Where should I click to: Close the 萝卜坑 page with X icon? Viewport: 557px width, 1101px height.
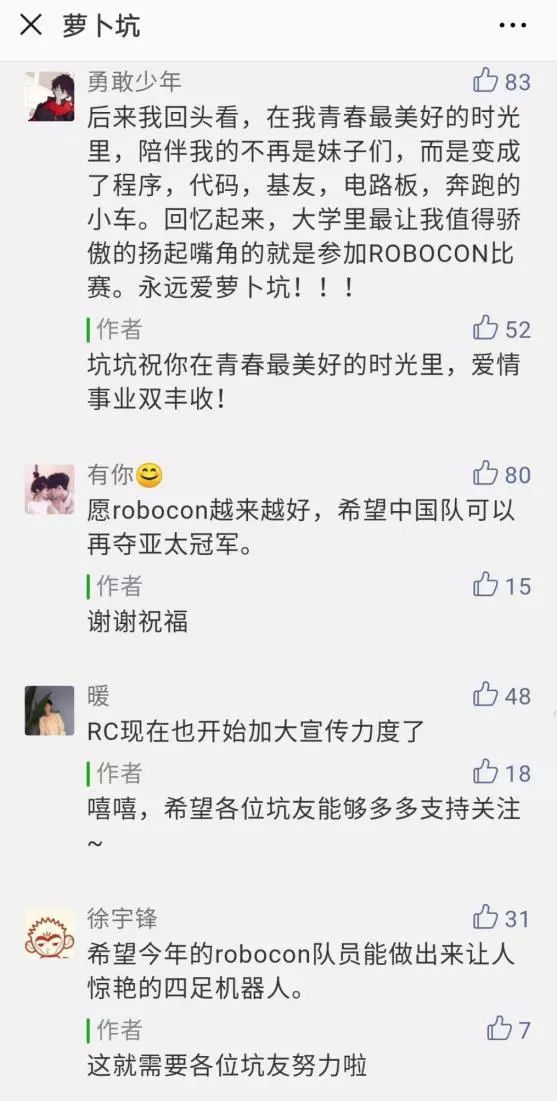point(31,27)
